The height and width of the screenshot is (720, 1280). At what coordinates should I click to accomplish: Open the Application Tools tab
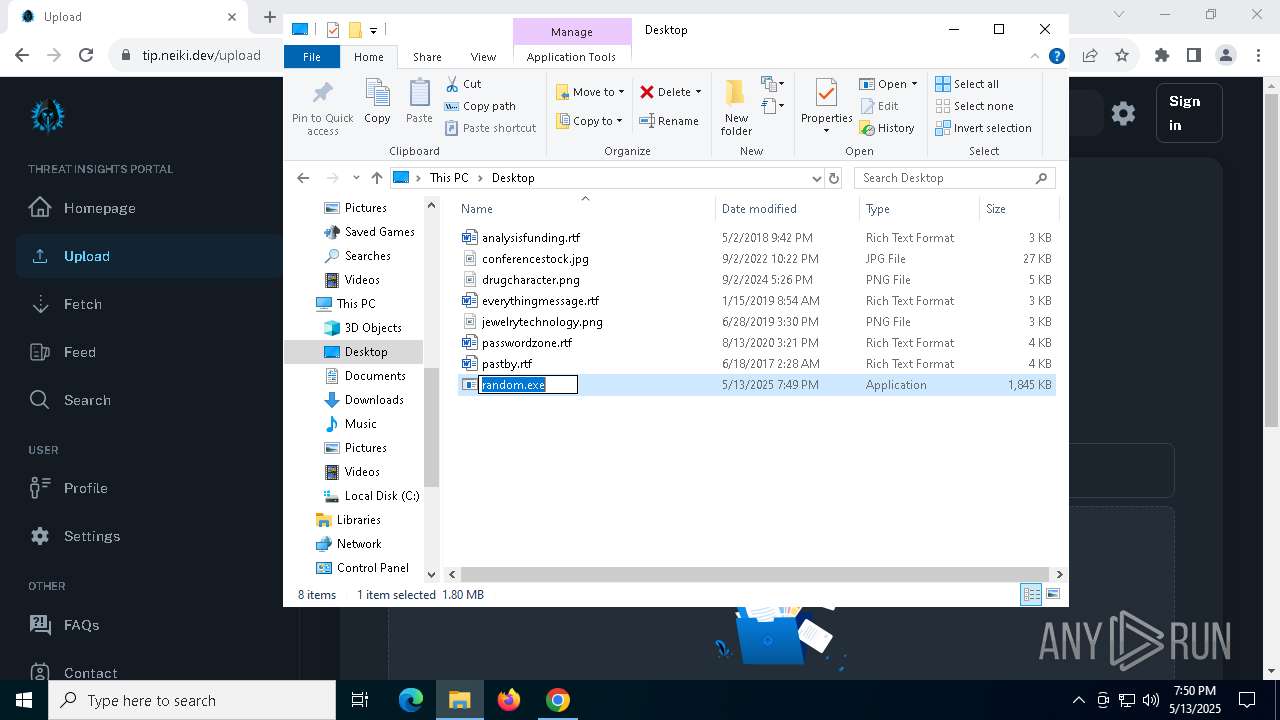coord(571,57)
